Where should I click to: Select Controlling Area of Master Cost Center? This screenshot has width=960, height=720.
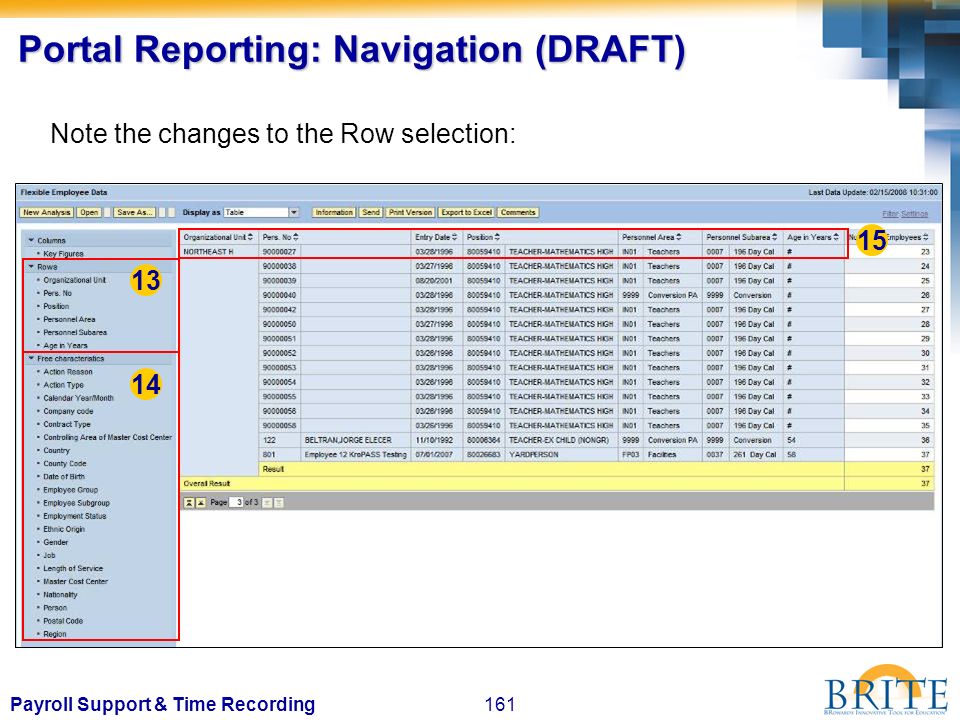coord(108,437)
